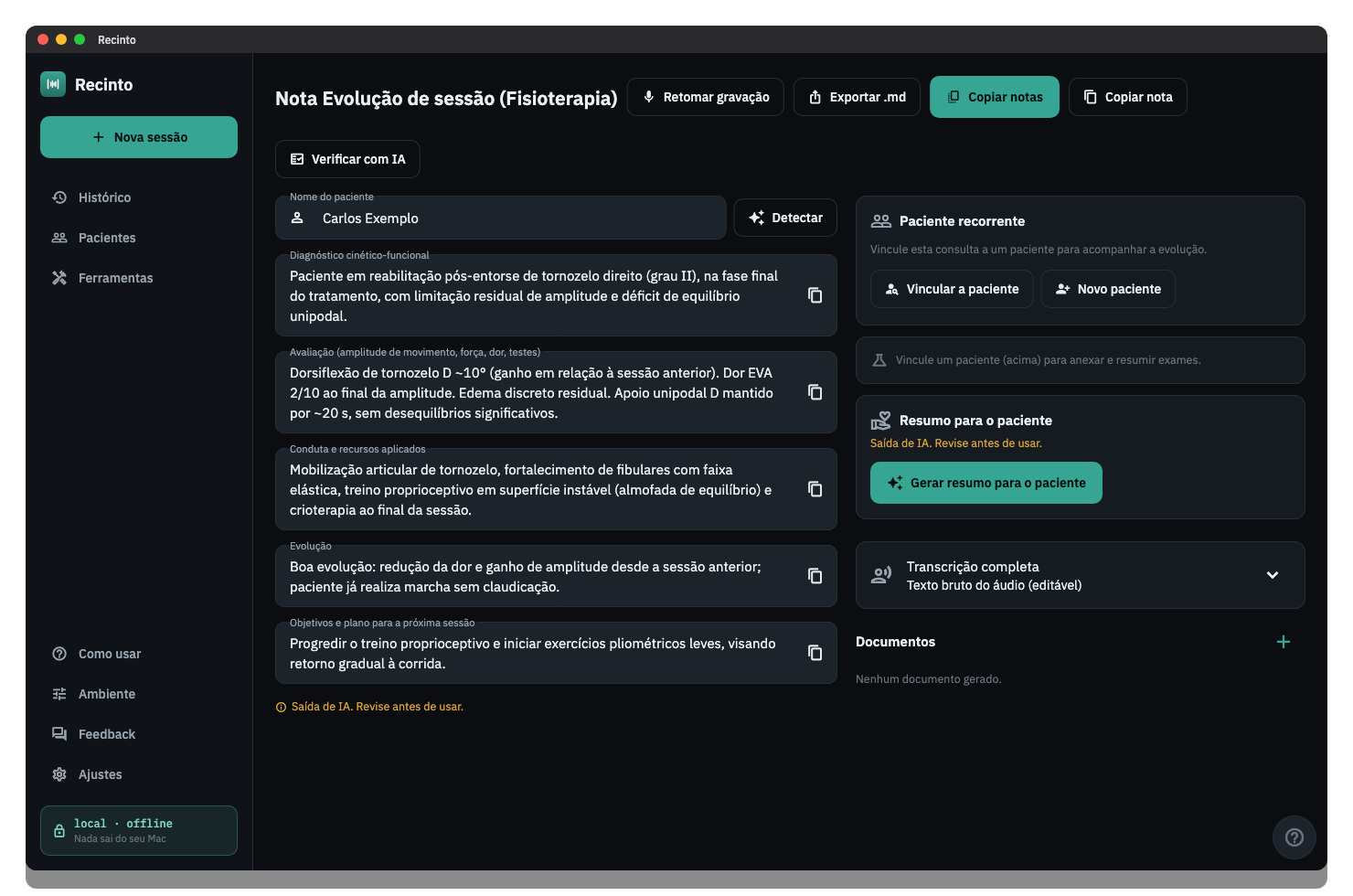Copy the Objetivos e plano field text
This screenshot has height=896, width=1353.
coord(815,653)
